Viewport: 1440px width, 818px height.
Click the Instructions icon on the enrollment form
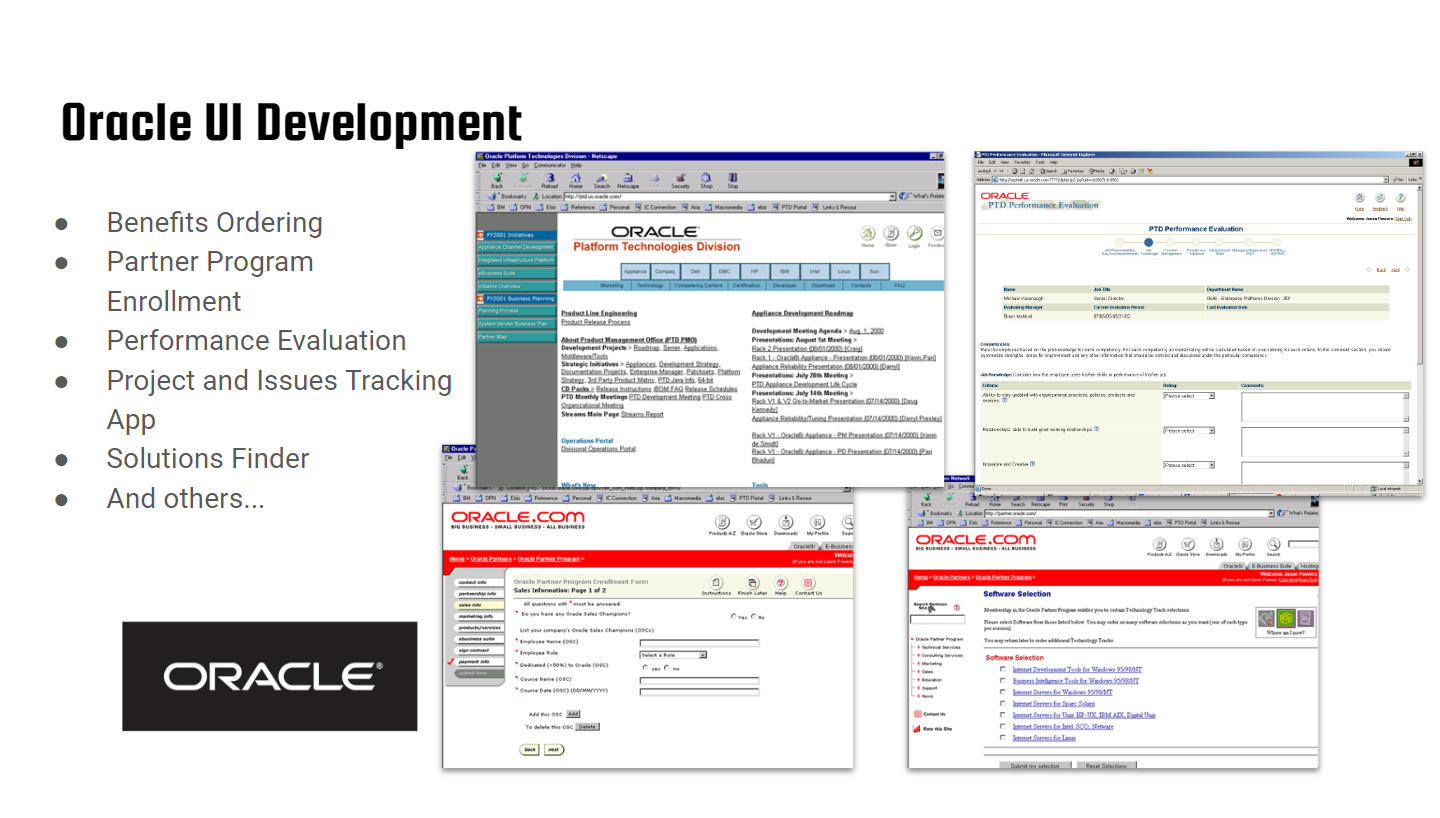pyautogui.click(x=716, y=585)
